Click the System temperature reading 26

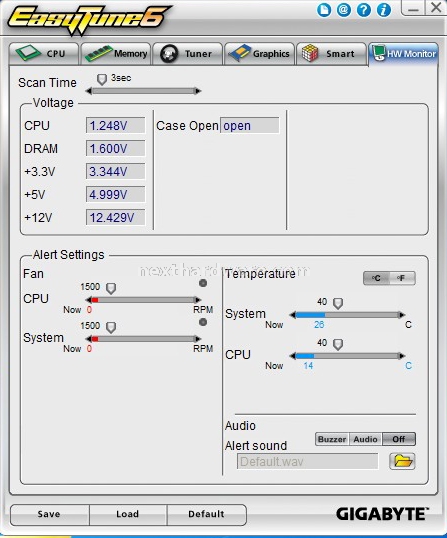(319, 325)
